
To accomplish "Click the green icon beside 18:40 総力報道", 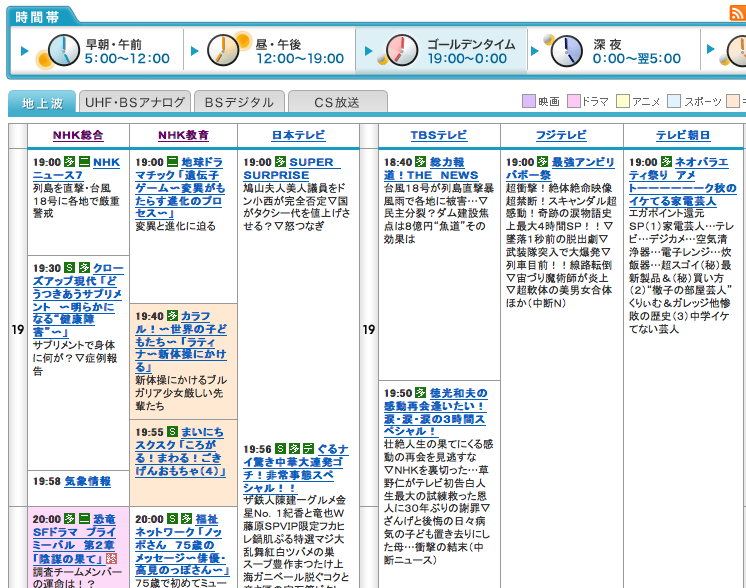I will point(420,162).
